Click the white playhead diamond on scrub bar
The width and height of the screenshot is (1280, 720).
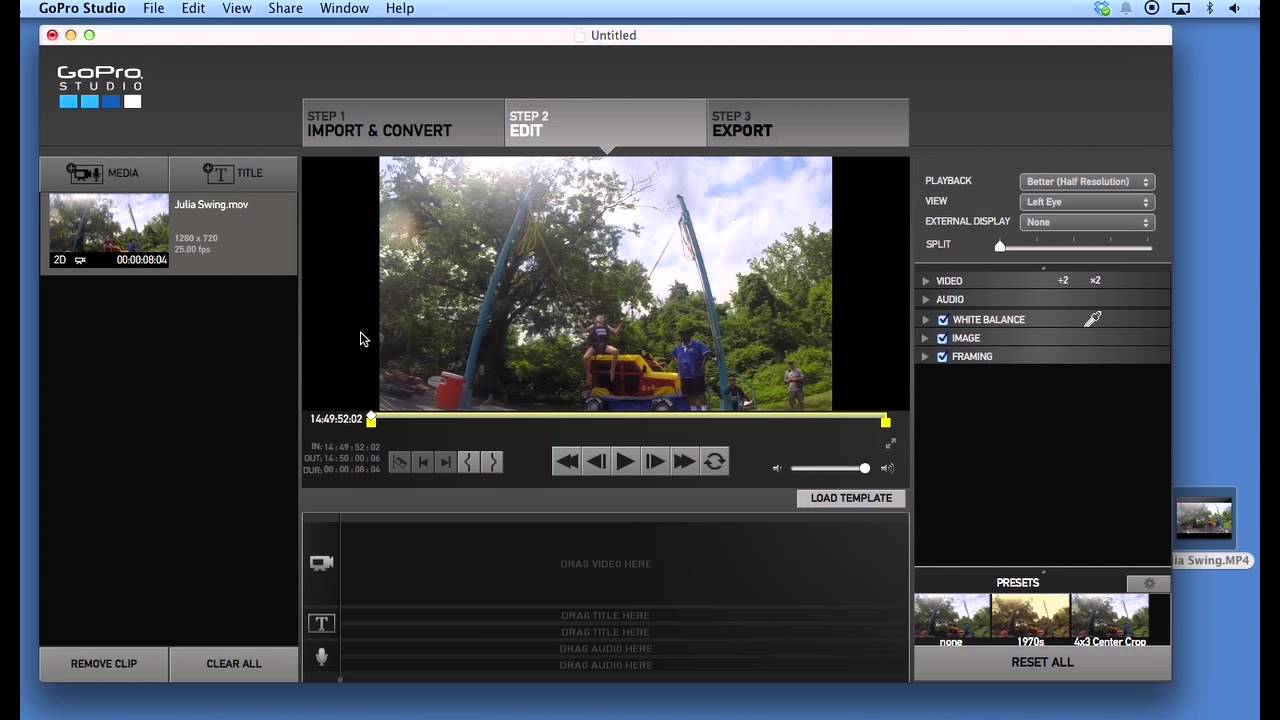pyautogui.click(x=371, y=415)
